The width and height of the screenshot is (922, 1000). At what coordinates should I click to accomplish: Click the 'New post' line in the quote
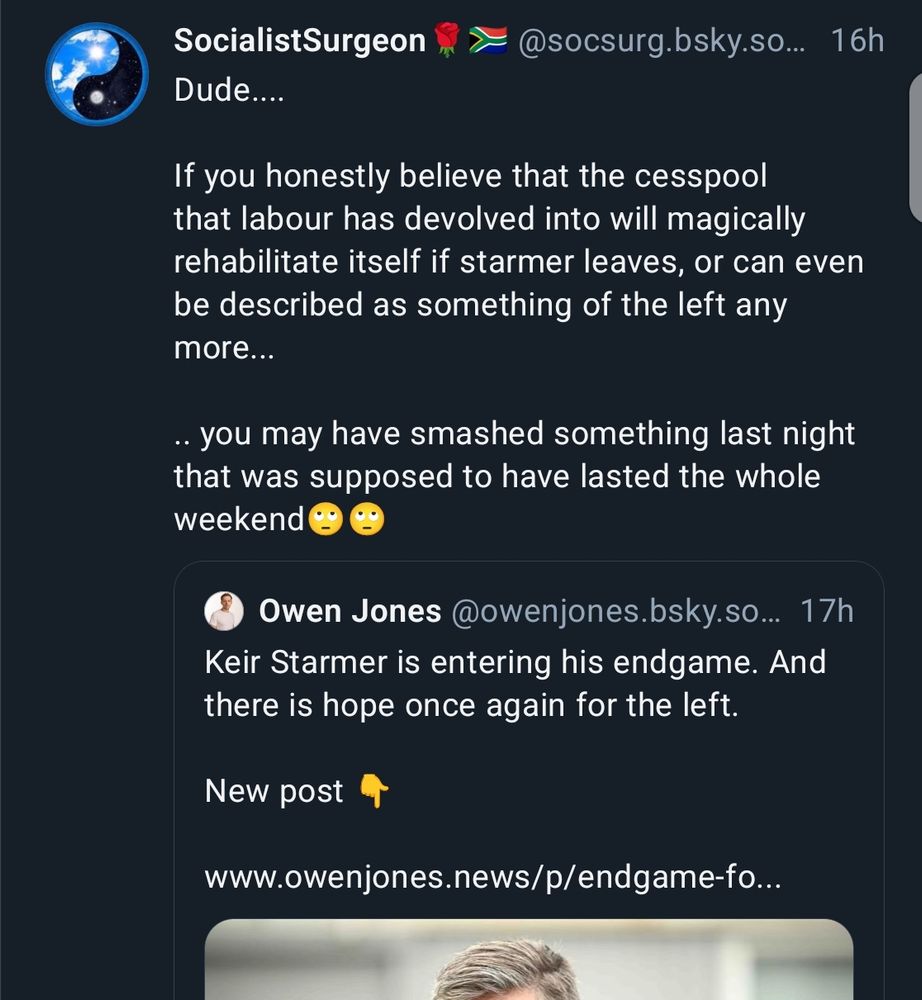(272, 791)
